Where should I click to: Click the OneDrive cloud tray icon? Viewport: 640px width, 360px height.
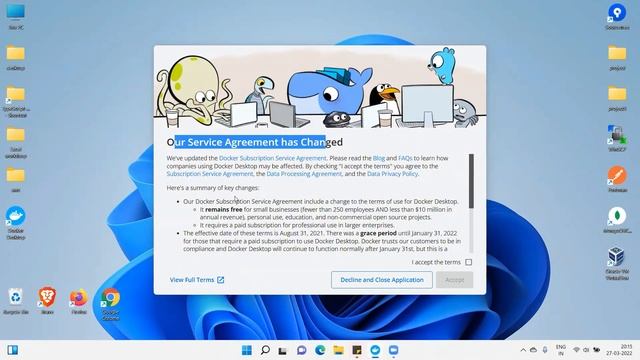[533, 350]
